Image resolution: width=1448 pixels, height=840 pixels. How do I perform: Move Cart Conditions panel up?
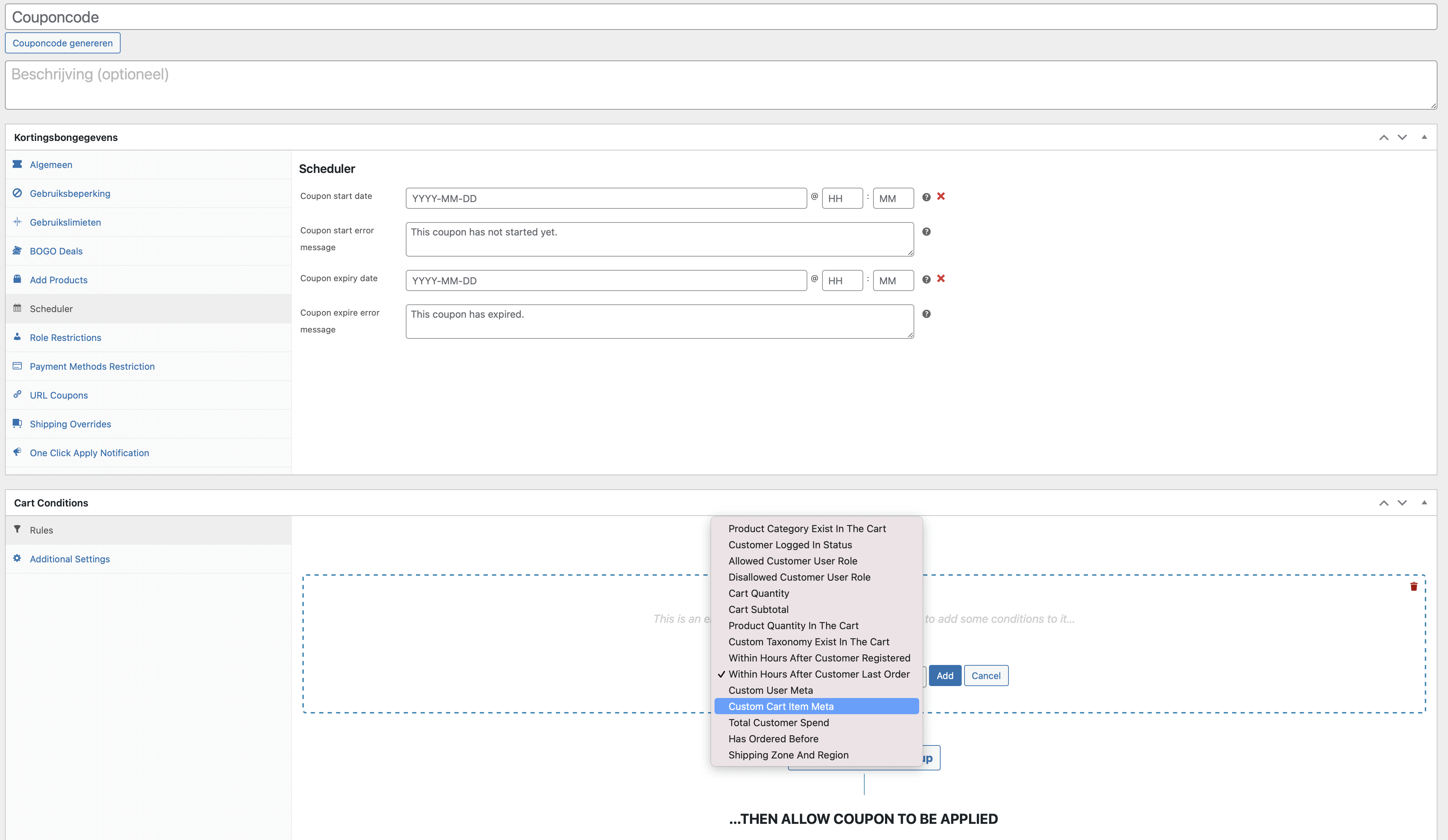[x=1384, y=503]
